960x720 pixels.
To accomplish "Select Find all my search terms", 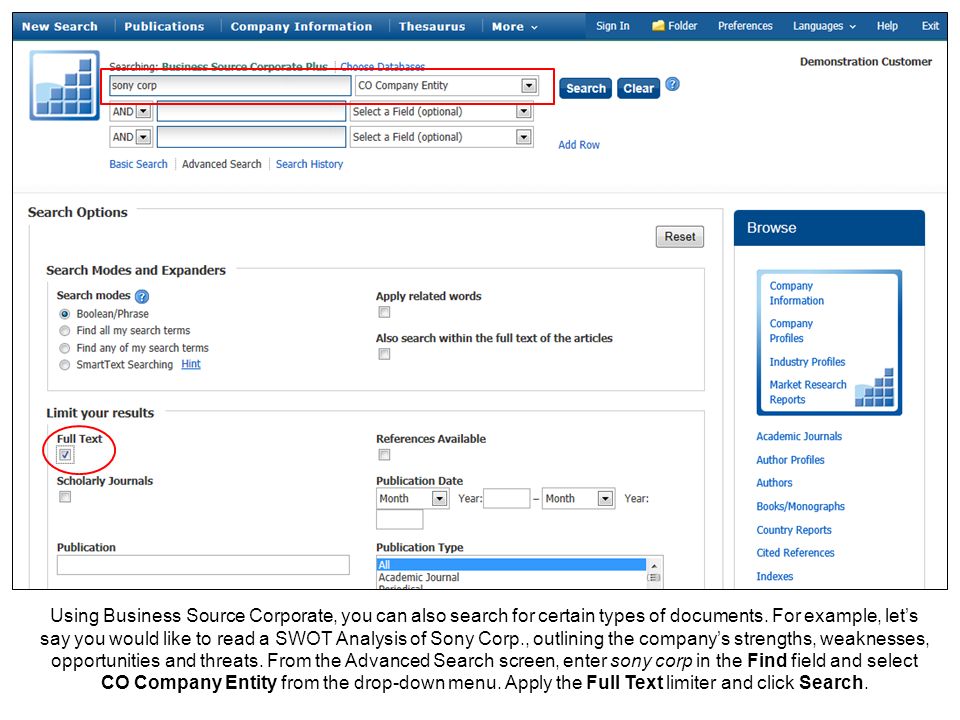I will point(64,331).
